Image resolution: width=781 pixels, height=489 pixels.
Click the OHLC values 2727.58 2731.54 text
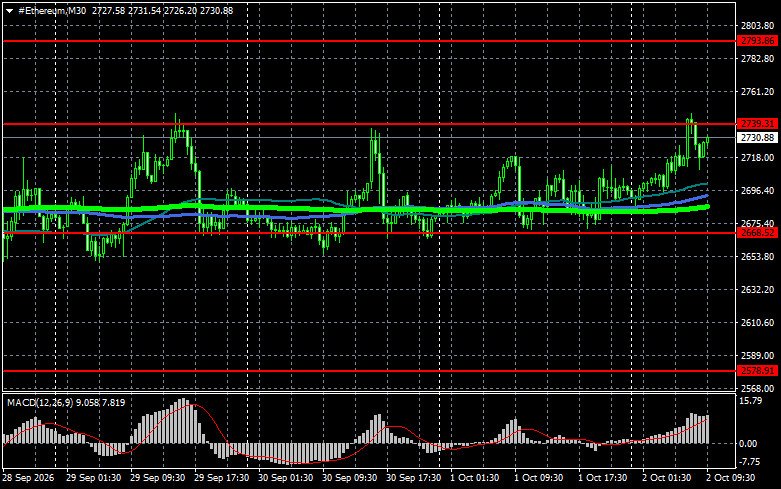point(127,10)
